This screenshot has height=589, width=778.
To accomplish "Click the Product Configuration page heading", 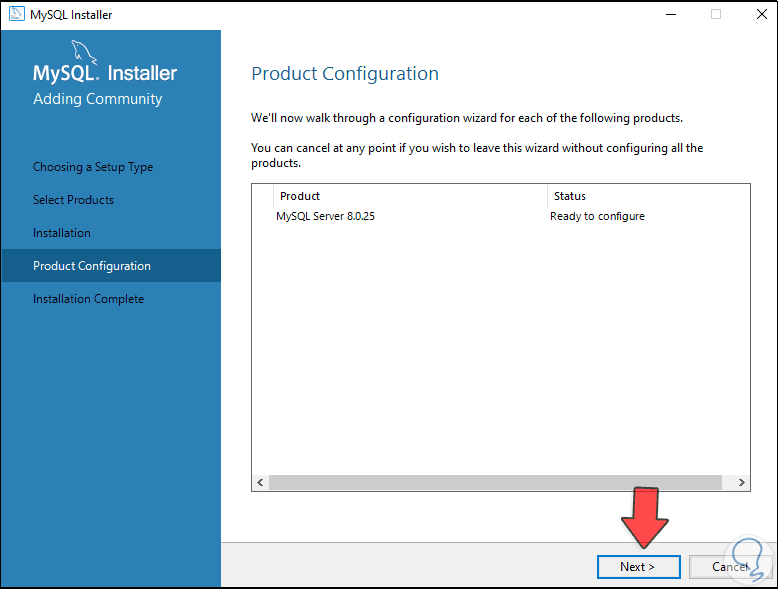I will pos(345,74).
